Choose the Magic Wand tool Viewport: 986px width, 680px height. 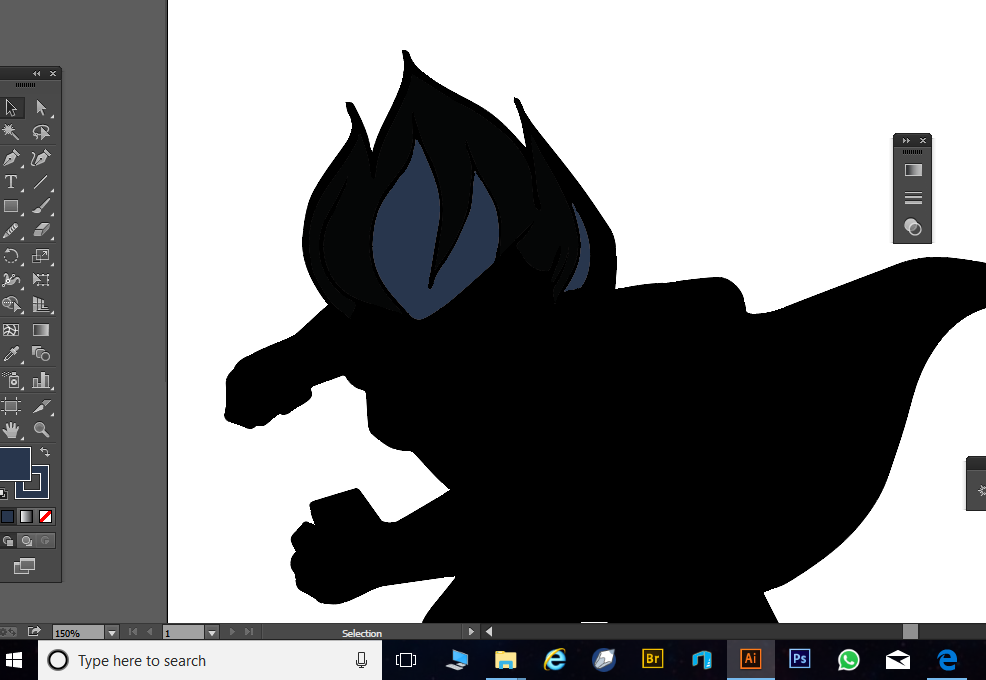click(x=11, y=131)
